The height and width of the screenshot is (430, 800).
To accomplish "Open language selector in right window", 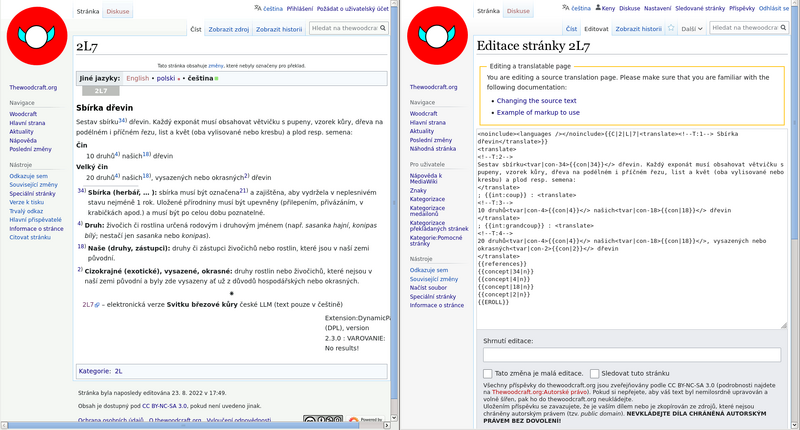I will pyautogui.click(x=576, y=8).
